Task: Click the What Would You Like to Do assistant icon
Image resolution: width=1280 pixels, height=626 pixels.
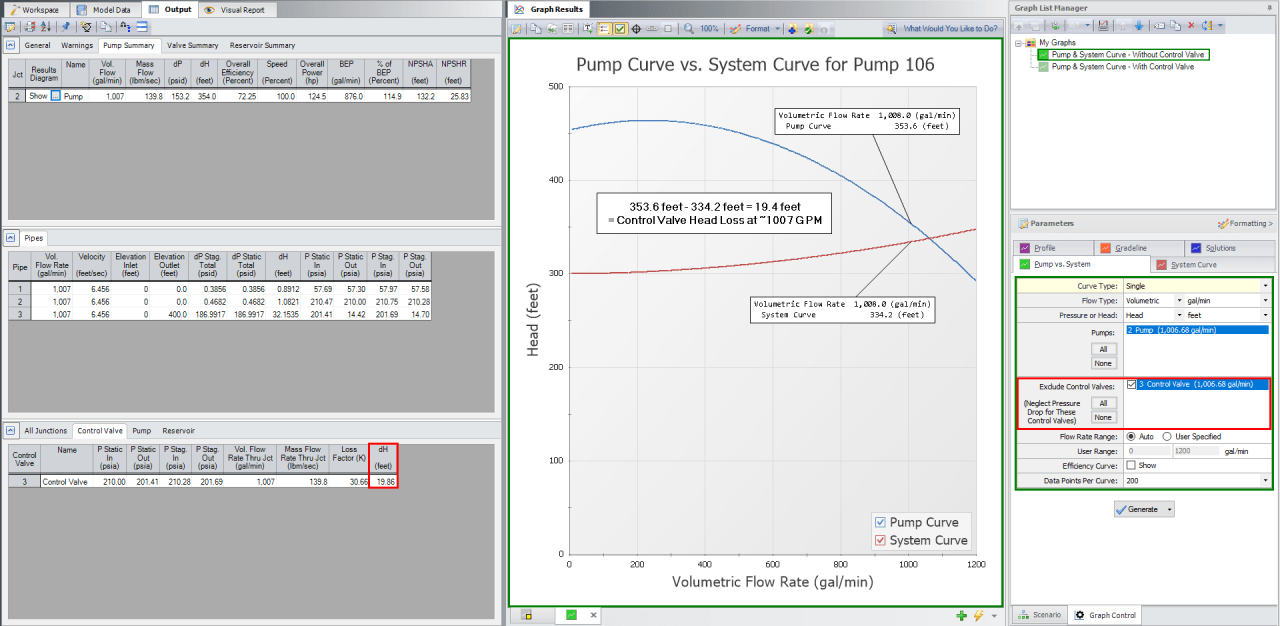Action: click(x=890, y=29)
